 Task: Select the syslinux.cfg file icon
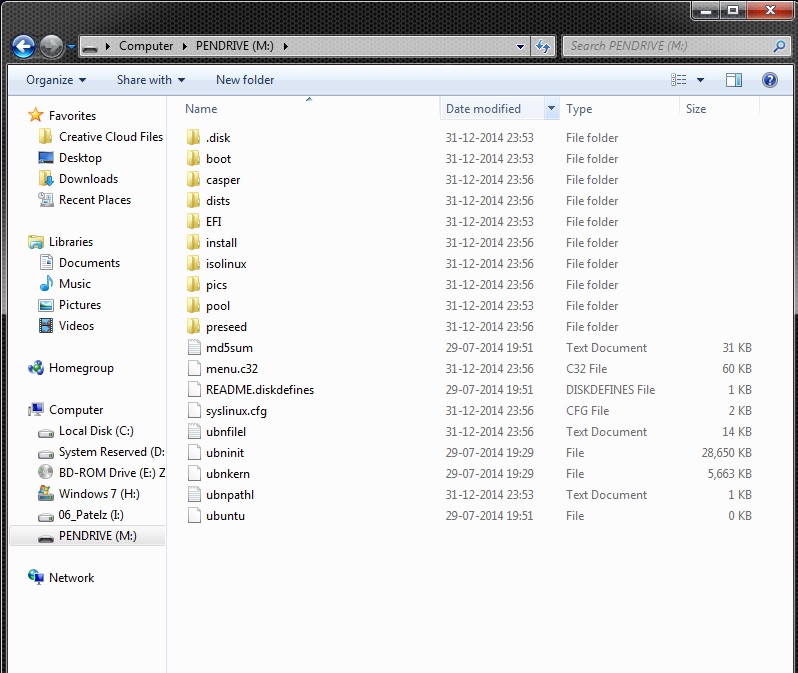coord(194,411)
